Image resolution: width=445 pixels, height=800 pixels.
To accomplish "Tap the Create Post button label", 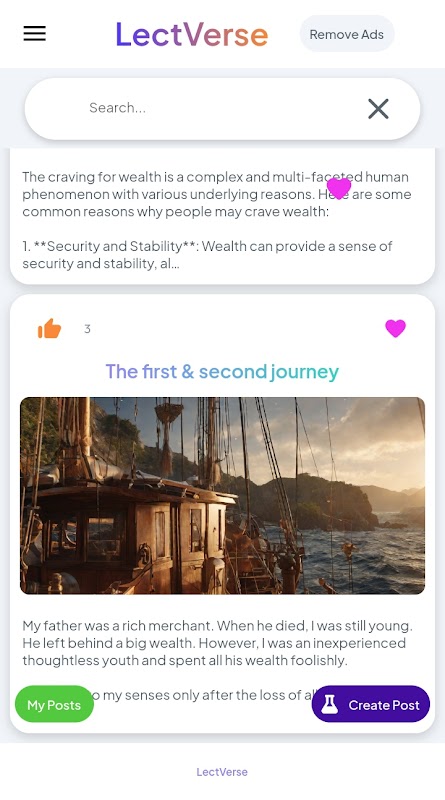I will pyautogui.click(x=384, y=705).
